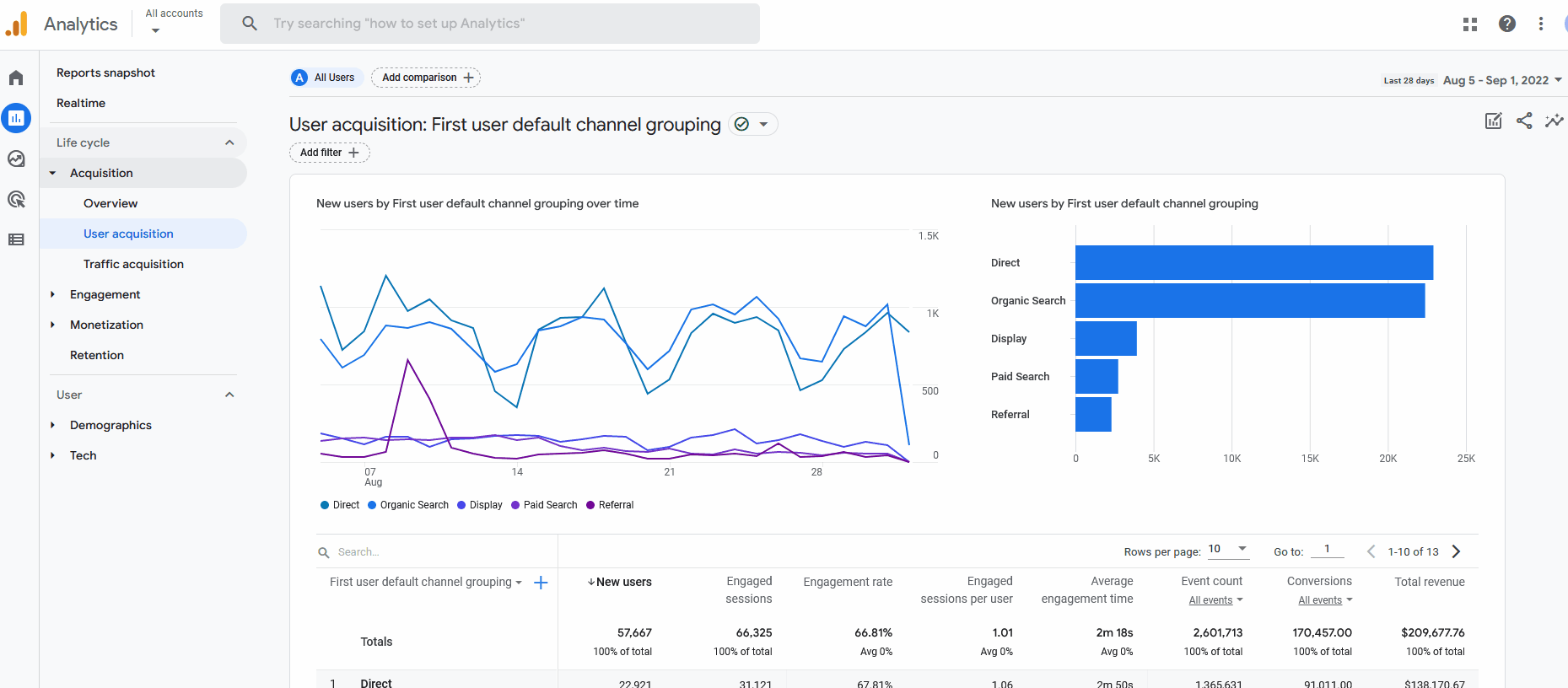The image size is (1568, 688).
Task: Expand the Tech section
Action: [x=52, y=455]
